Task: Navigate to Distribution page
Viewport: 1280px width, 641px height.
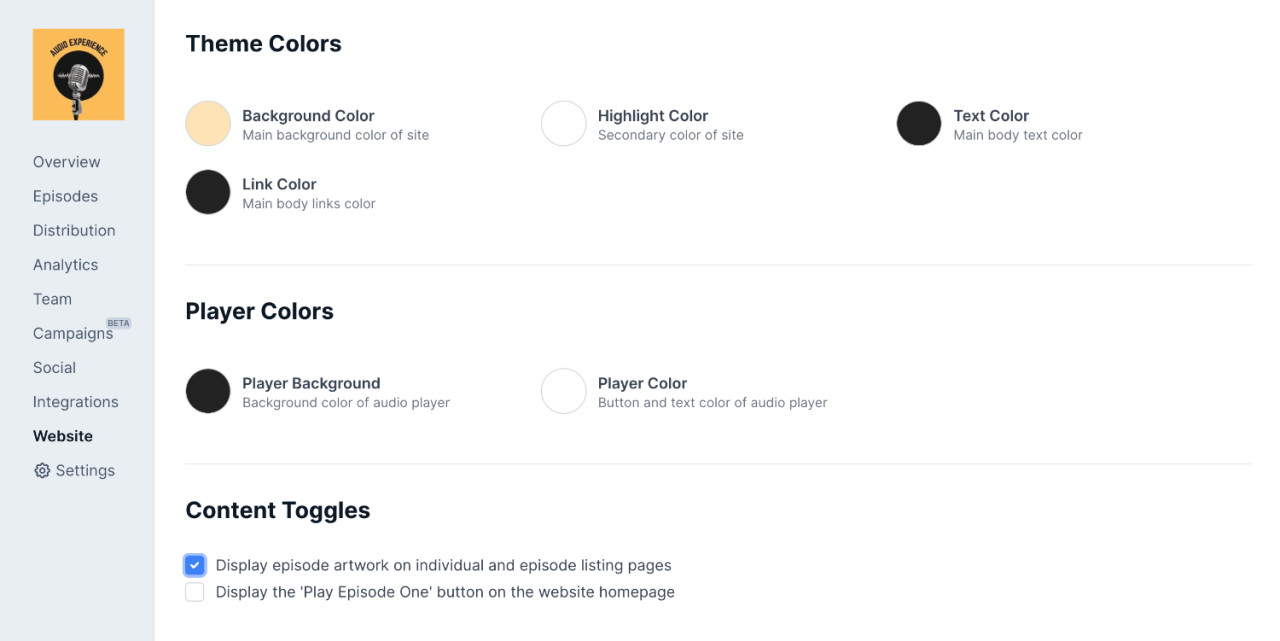Action: 74,230
